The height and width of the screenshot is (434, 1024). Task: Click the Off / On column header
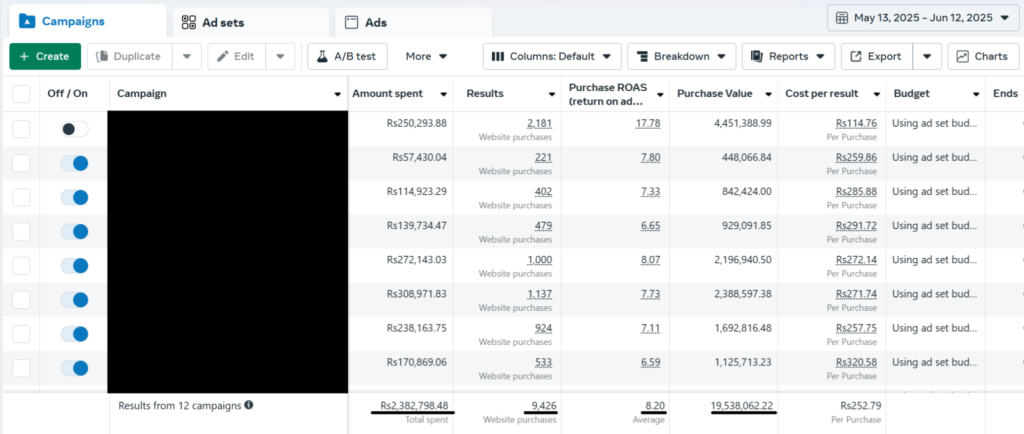click(x=67, y=94)
